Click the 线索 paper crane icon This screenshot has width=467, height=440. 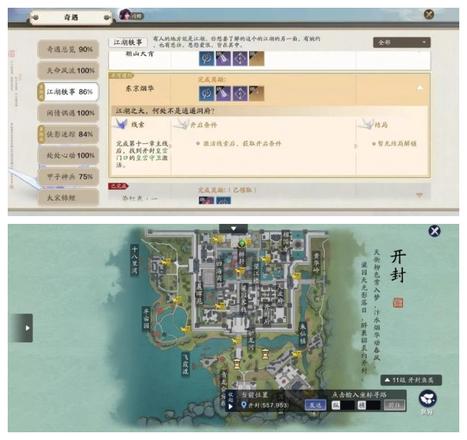tap(121, 124)
